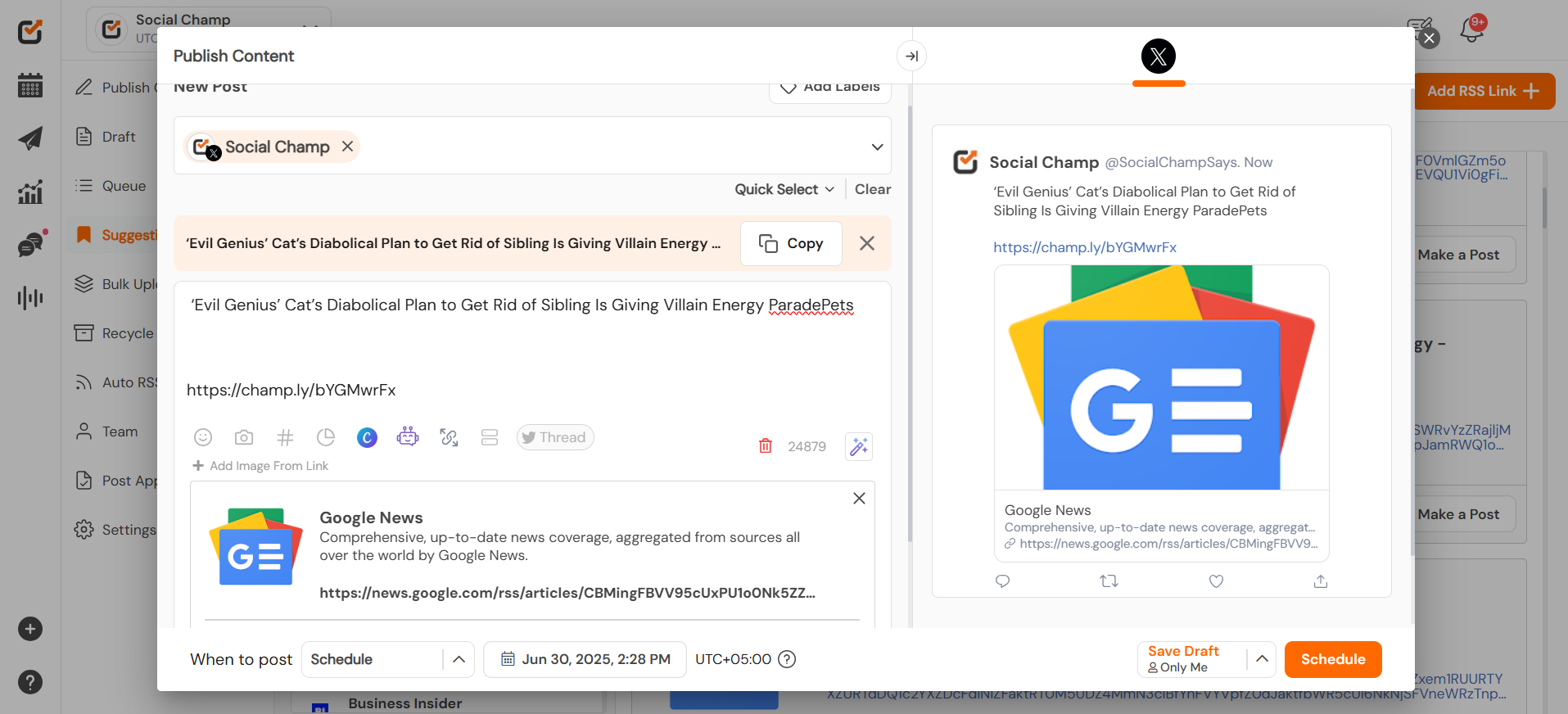Expand the account selector dropdown
The image size is (1568, 714).
(x=877, y=147)
